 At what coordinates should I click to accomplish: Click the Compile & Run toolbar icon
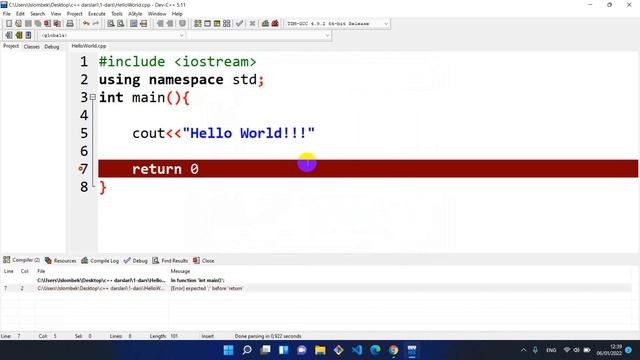tap(217, 24)
